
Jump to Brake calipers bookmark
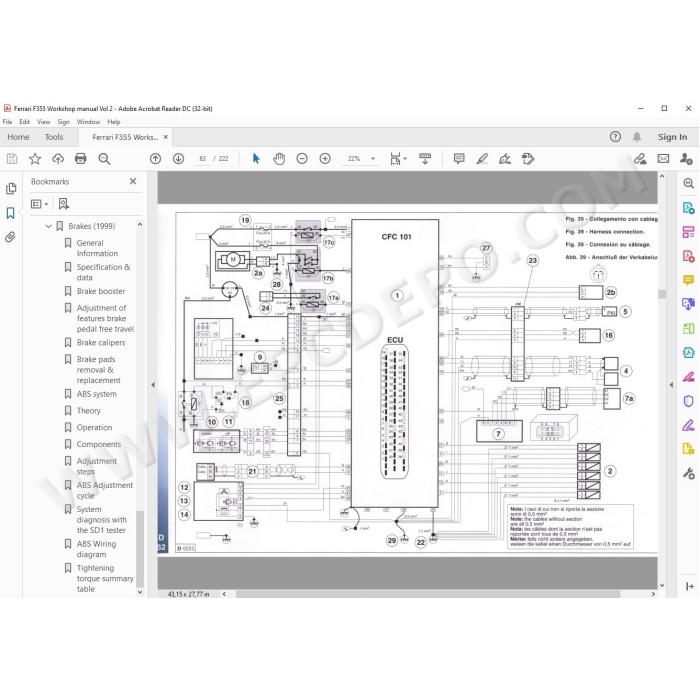tap(101, 343)
